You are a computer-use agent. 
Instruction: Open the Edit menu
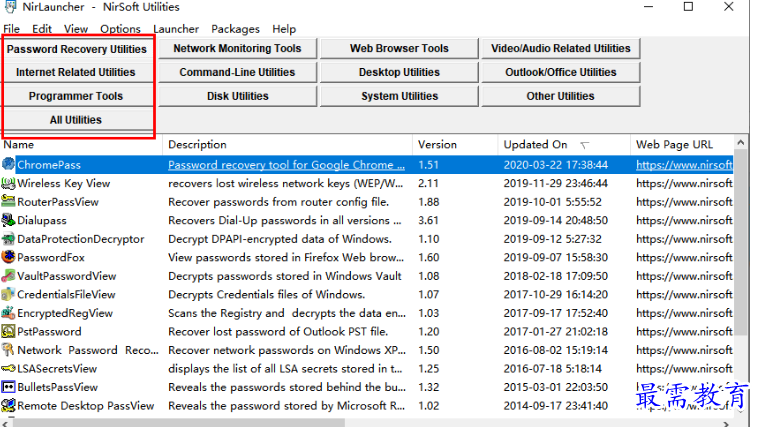coord(42,29)
